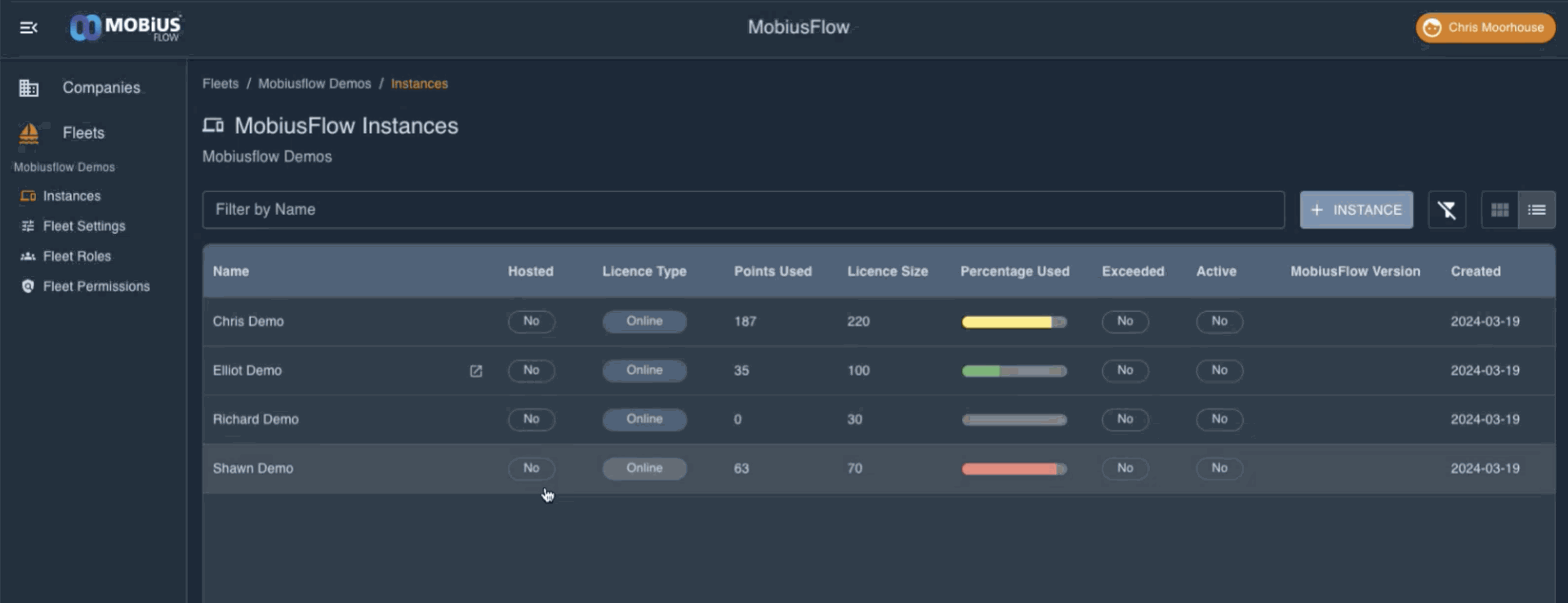This screenshot has width=1568, height=603.
Task: Open Companies from the sidebar
Action: point(100,87)
